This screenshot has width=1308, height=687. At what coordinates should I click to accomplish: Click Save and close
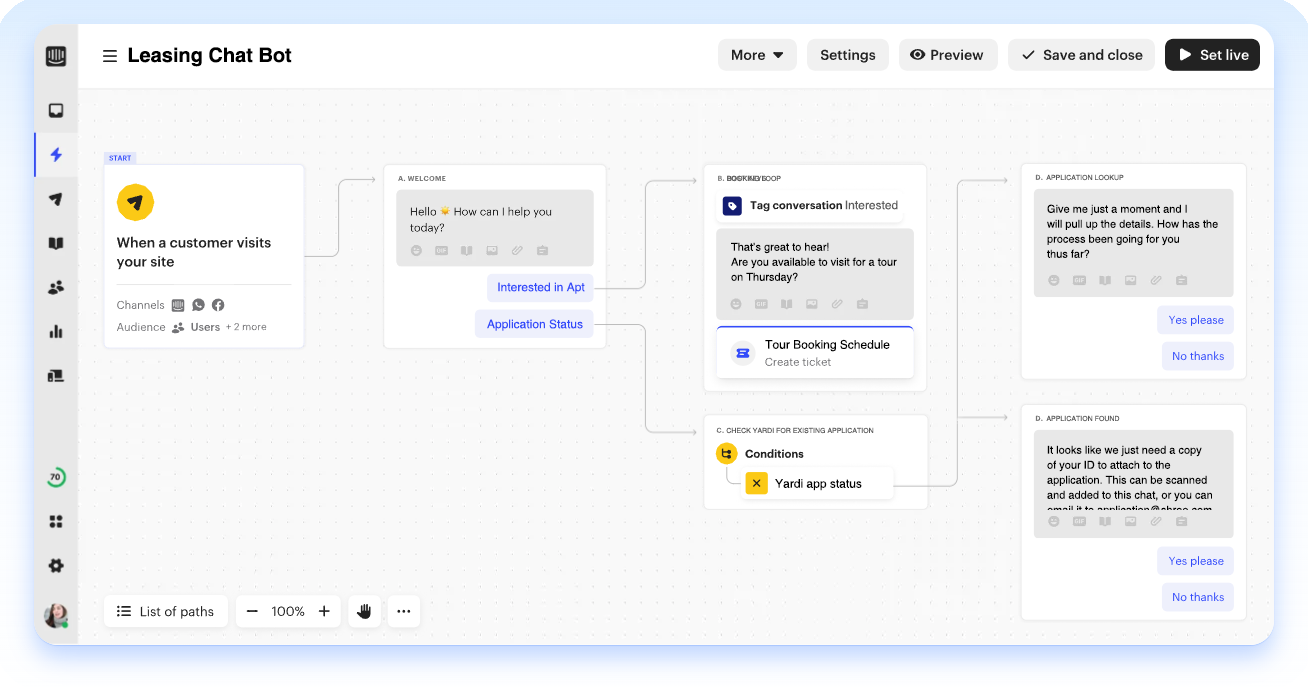point(1081,55)
